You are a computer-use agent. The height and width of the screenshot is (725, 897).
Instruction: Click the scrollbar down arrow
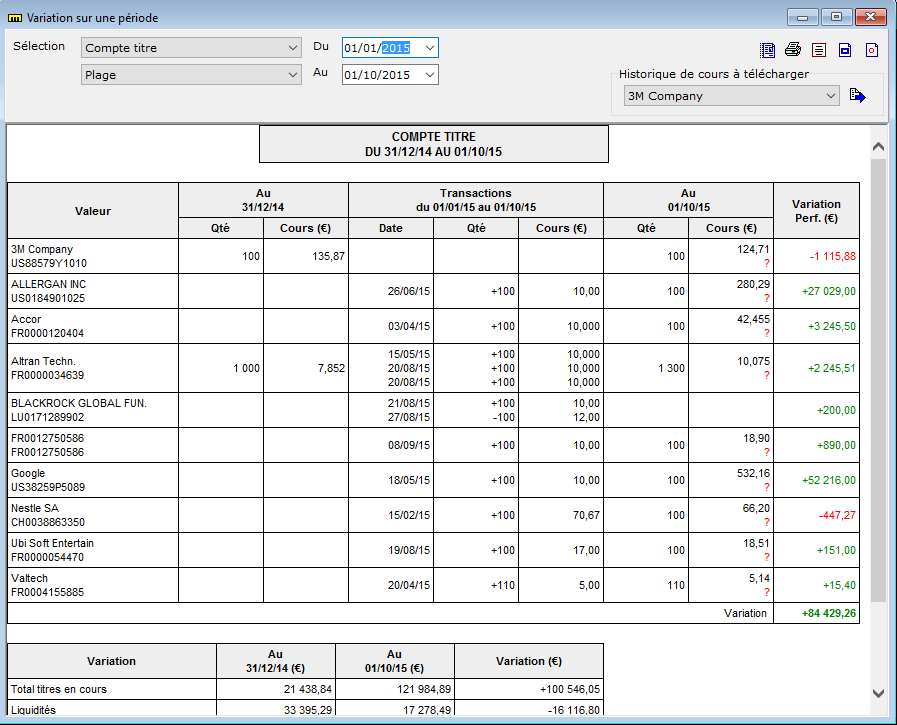coord(879,693)
